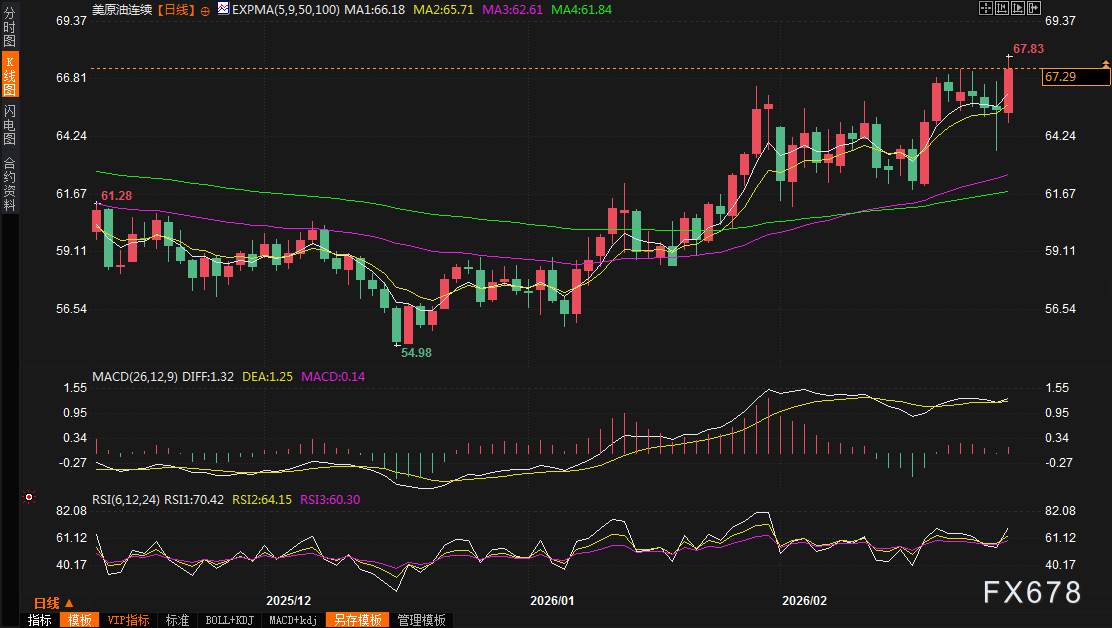
Task: Select the BOLL+KDJ template
Action: tap(231, 620)
